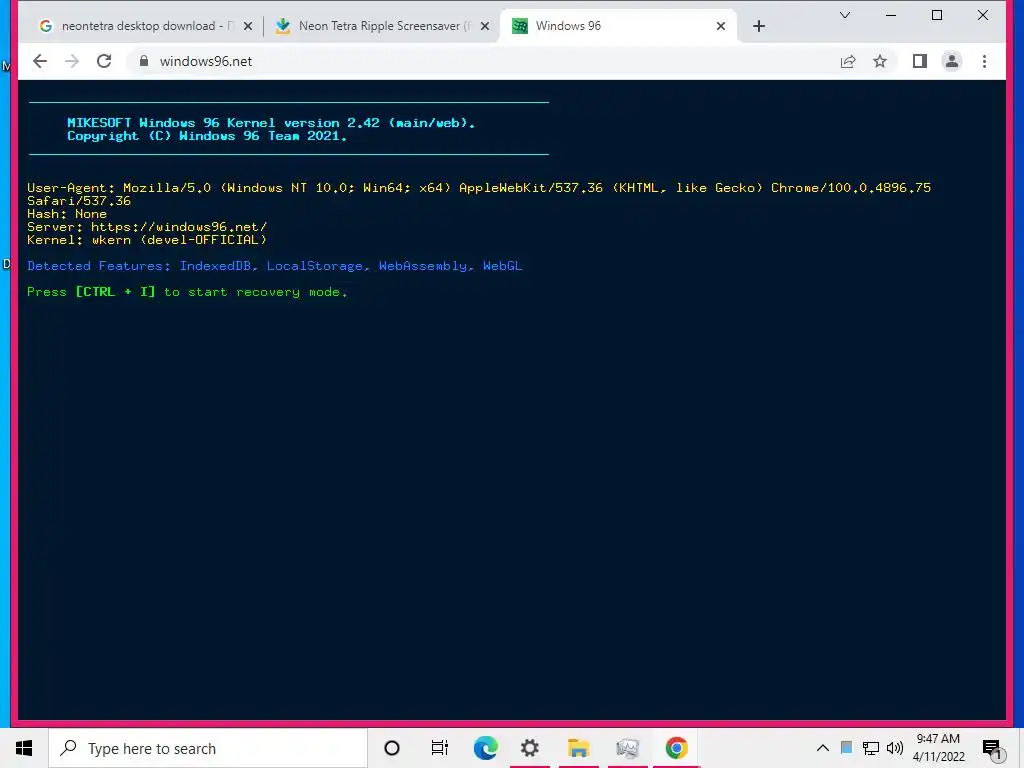
Task: Click the 'Kernel: wkern (devel-OFFICIAL)' line
Action: (147, 240)
